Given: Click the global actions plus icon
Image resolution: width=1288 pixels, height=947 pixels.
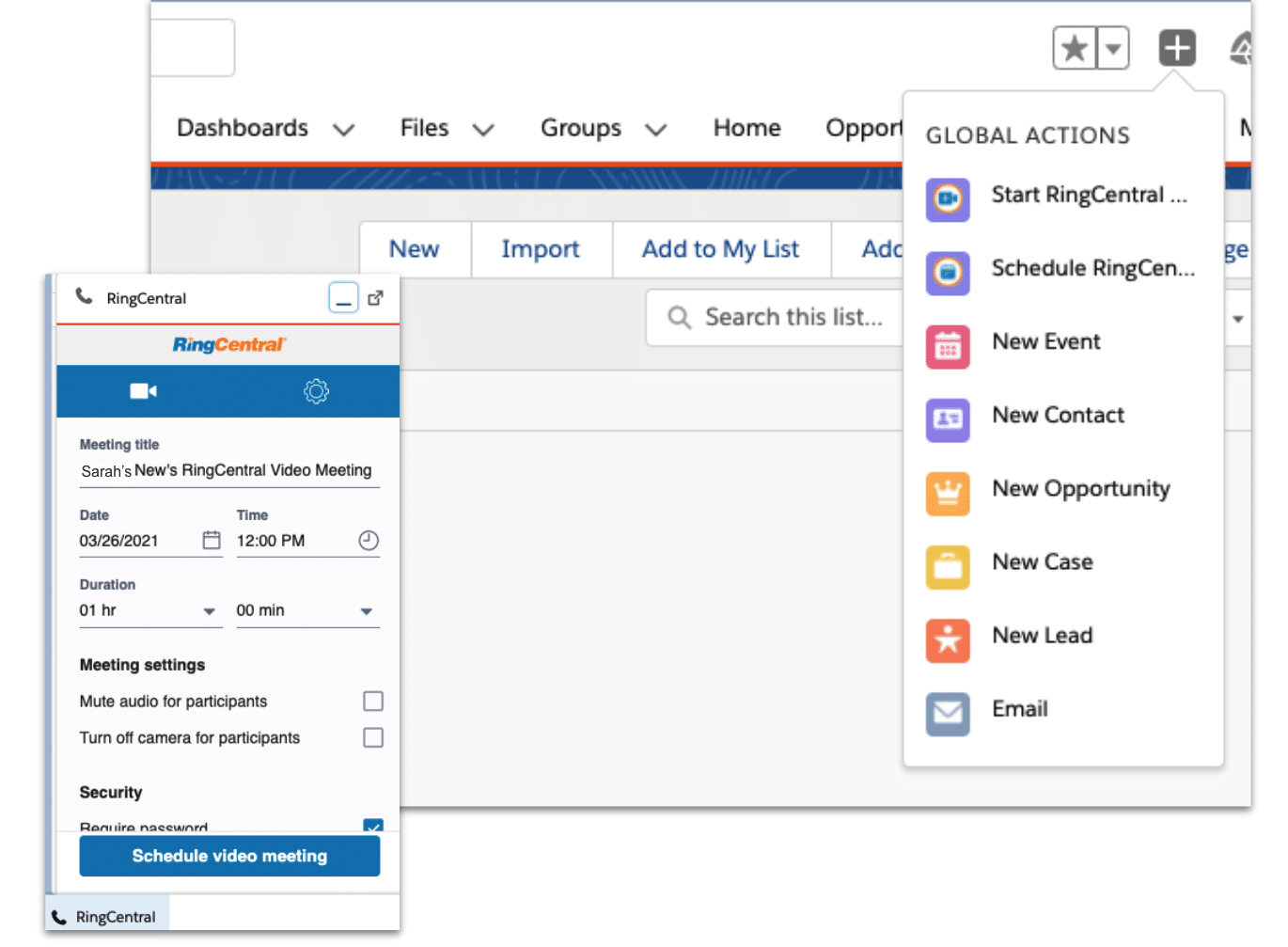Looking at the screenshot, I should point(1176,48).
